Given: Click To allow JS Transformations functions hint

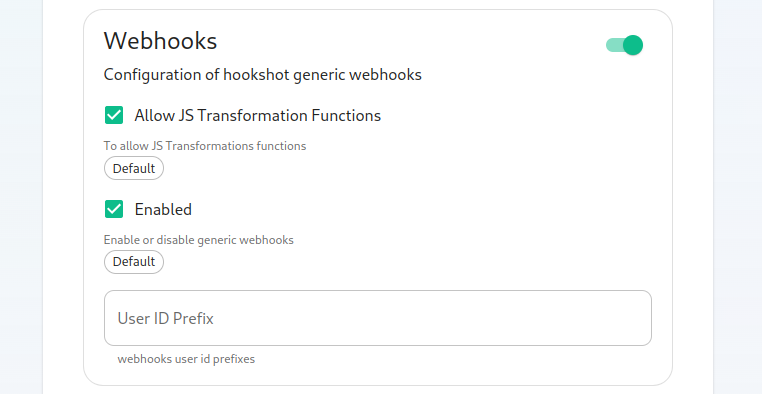Looking at the screenshot, I should point(205,146).
